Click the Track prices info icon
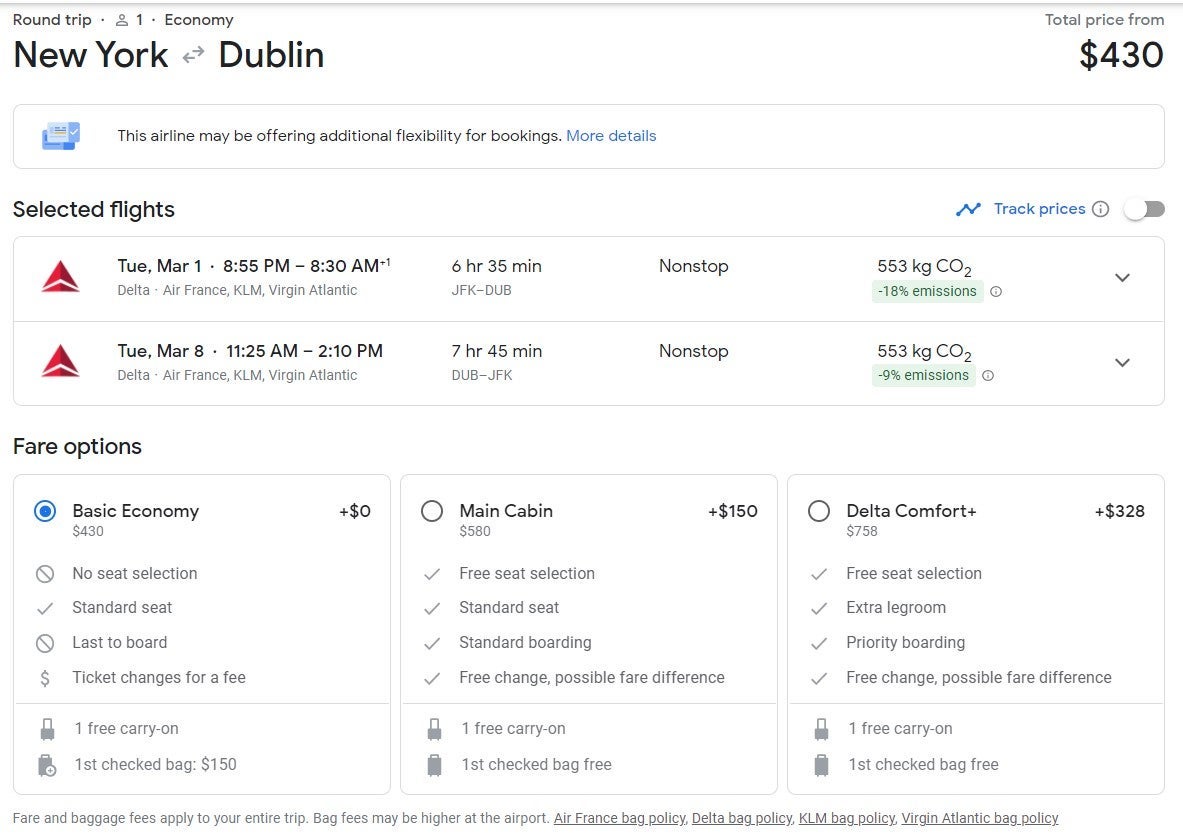 click(x=1100, y=209)
